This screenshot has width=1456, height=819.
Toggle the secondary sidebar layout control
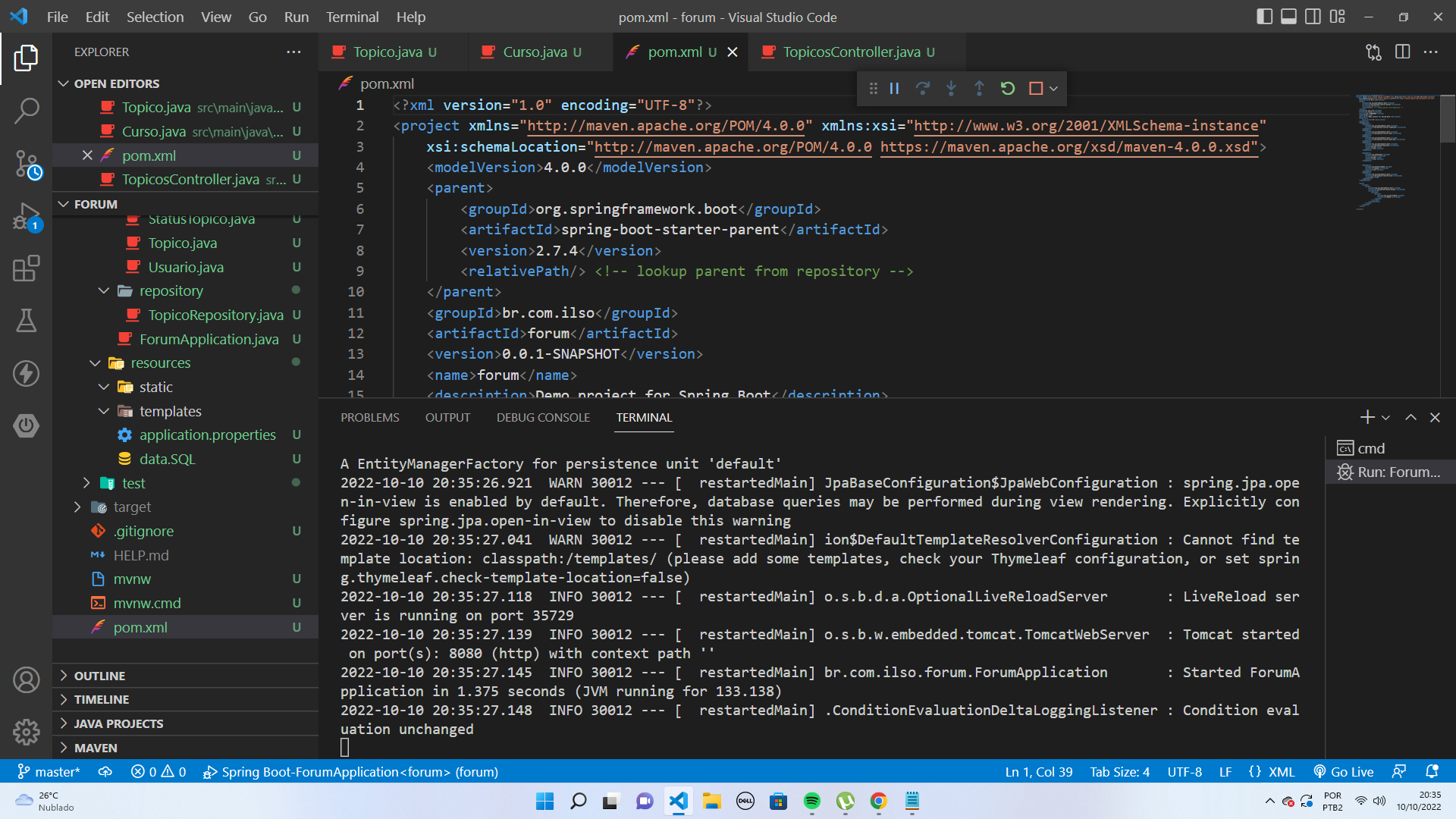[x=1313, y=16]
